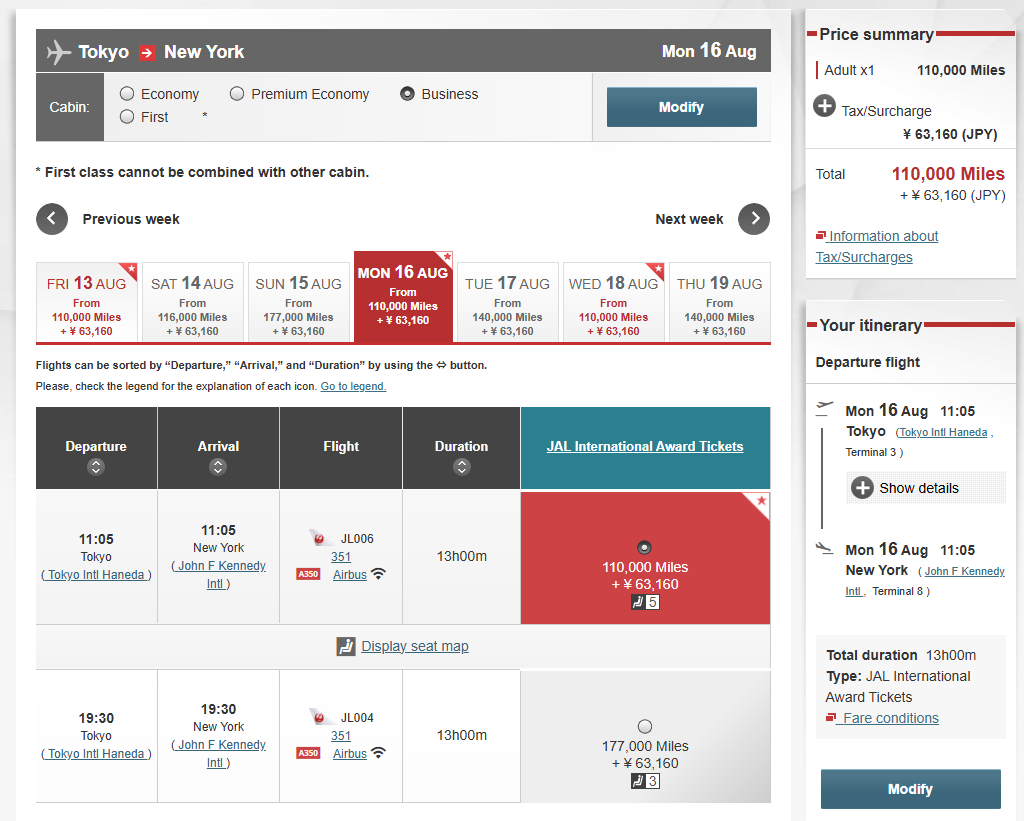This screenshot has width=1024, height=821.
Task: Expand Tax/Surcharge plus icon in Price summary
Action: 824,106
